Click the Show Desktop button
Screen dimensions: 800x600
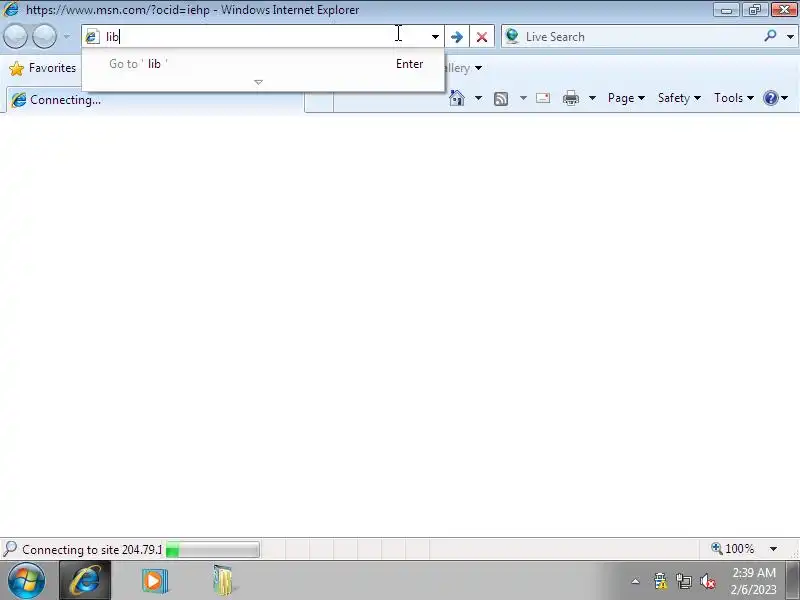click(793, 581)
